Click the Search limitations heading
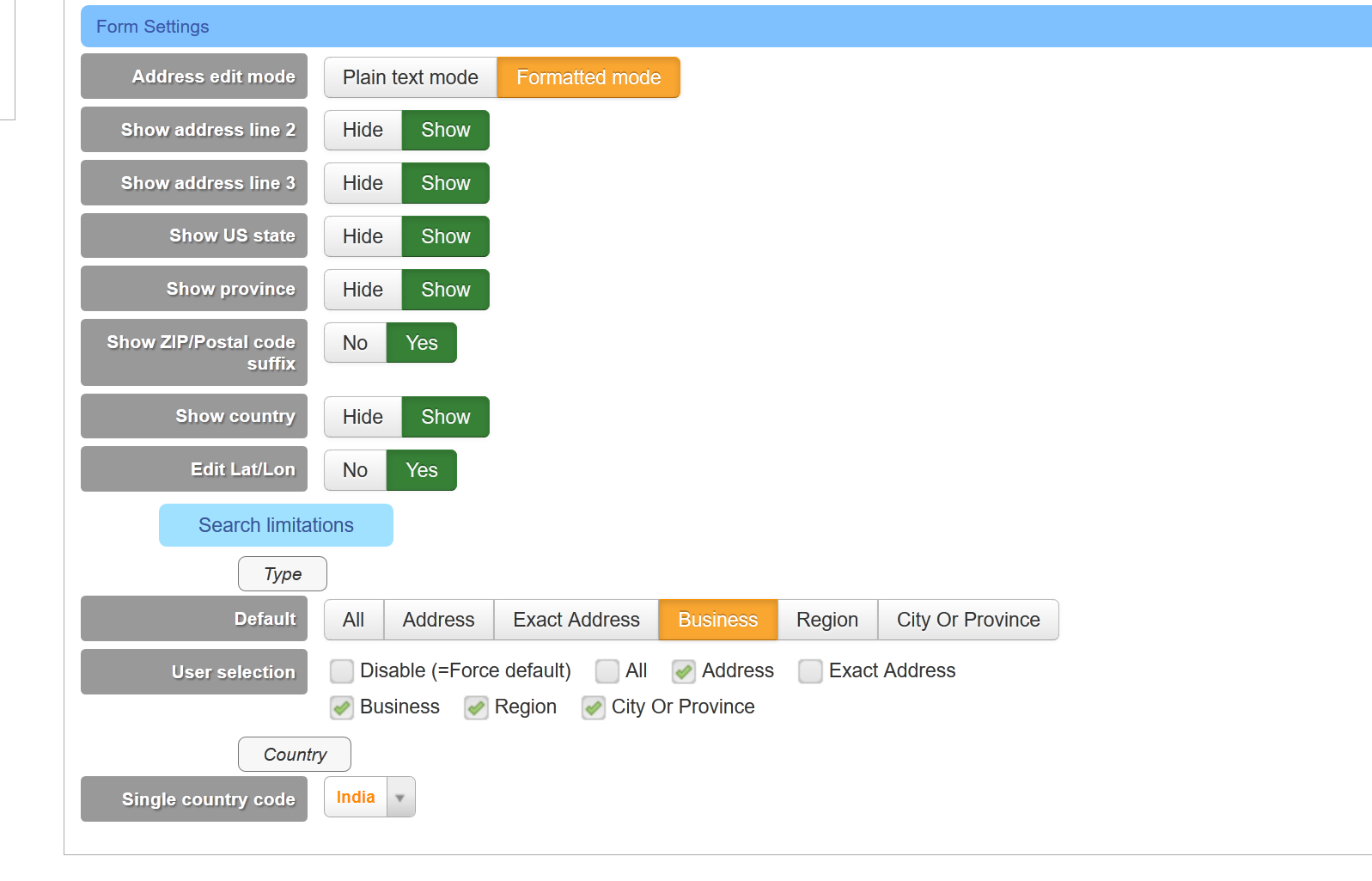This screenshot has height=881, width=1372. (276, 525)
